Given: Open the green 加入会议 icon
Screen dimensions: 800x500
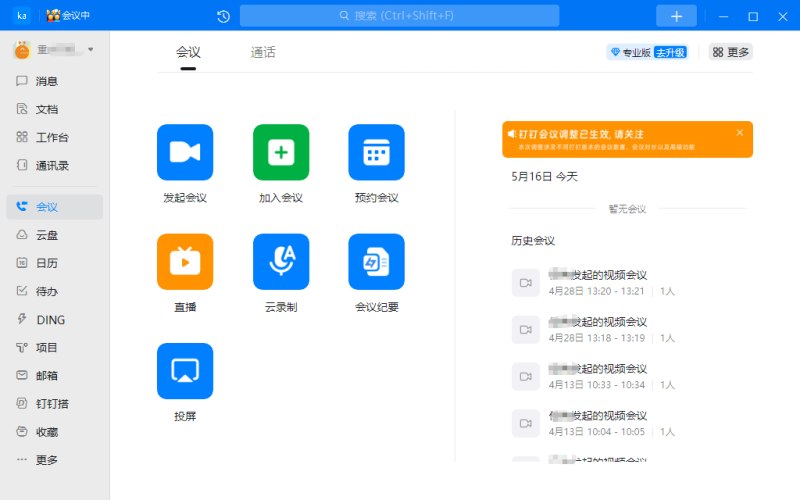Looking at the screenshot, I should [281, 152].
